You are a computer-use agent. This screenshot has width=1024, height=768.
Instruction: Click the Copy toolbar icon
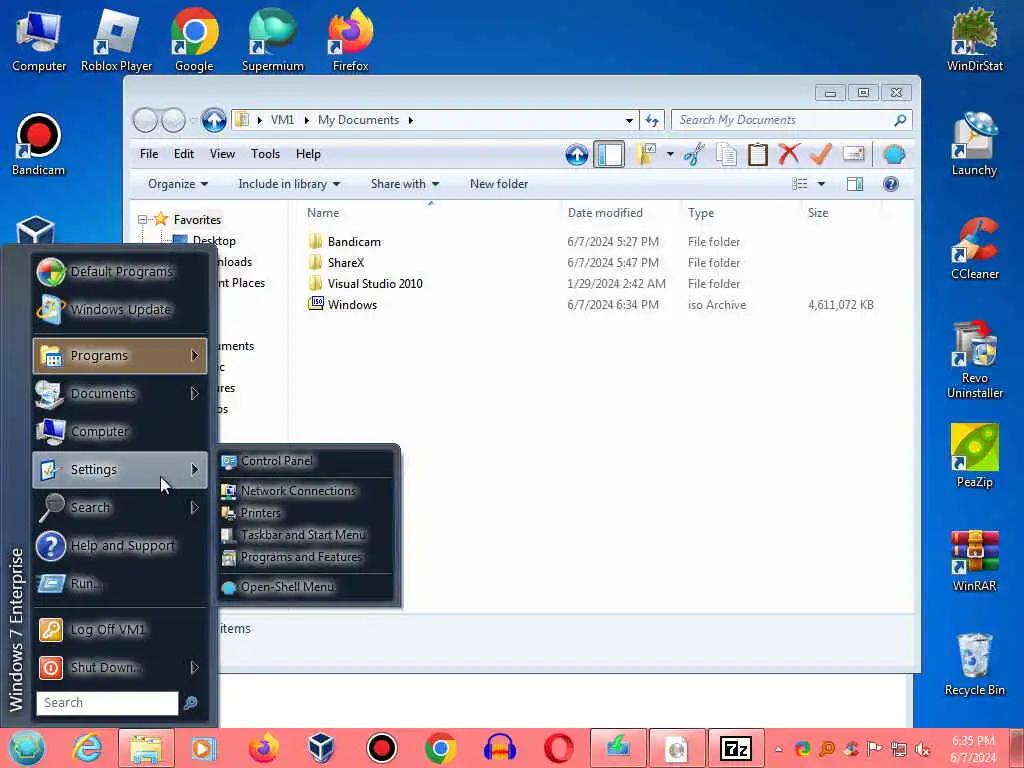tap(726, 155)
